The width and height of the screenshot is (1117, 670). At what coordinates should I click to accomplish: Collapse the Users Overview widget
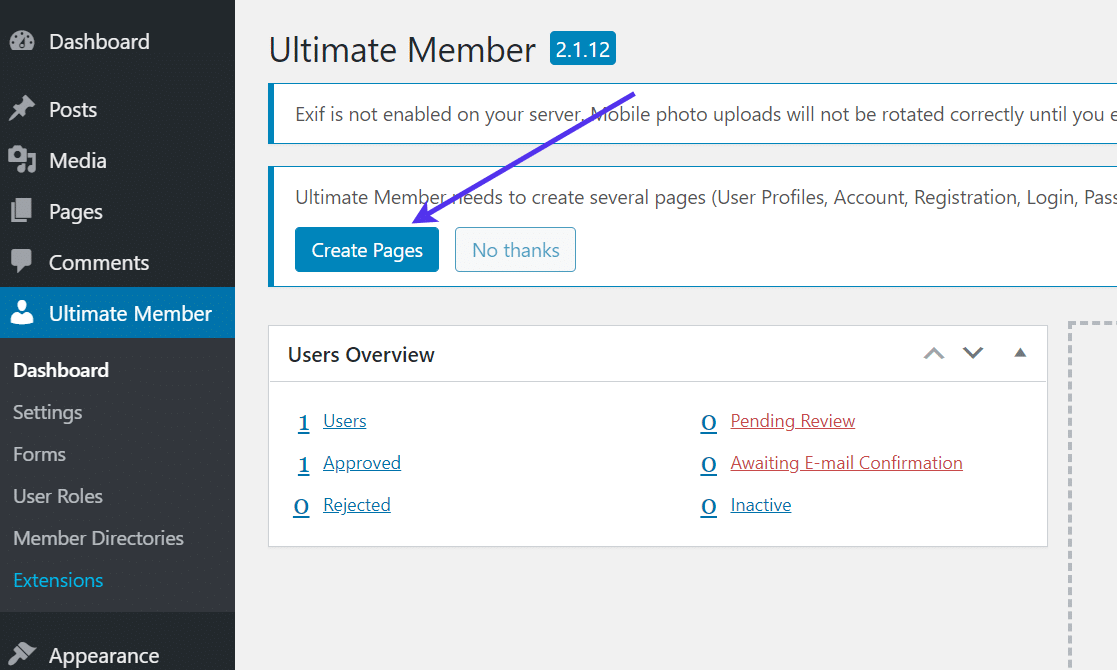point(1019,353)
